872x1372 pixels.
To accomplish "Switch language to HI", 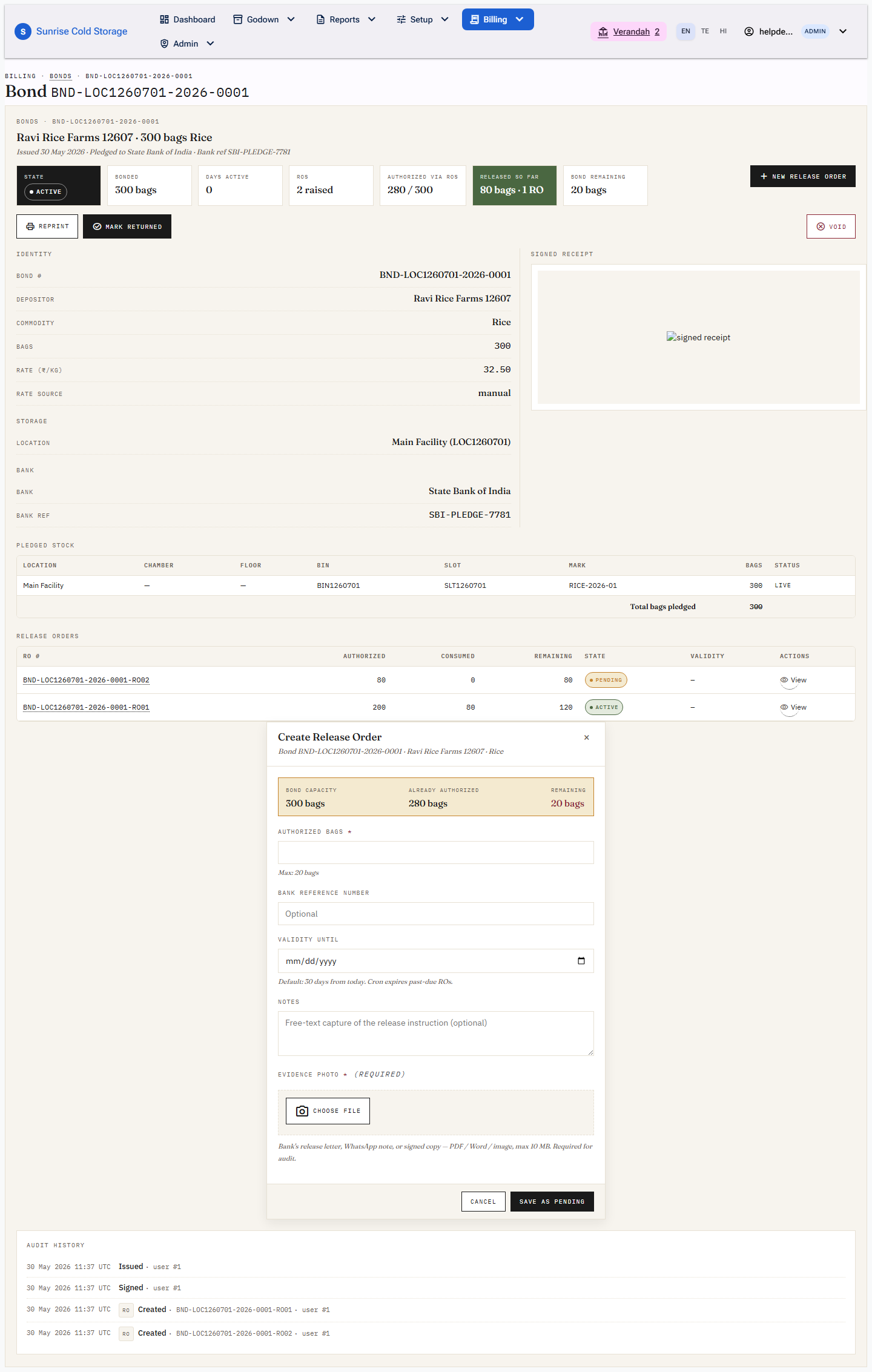I will click(x=723, y=31).
